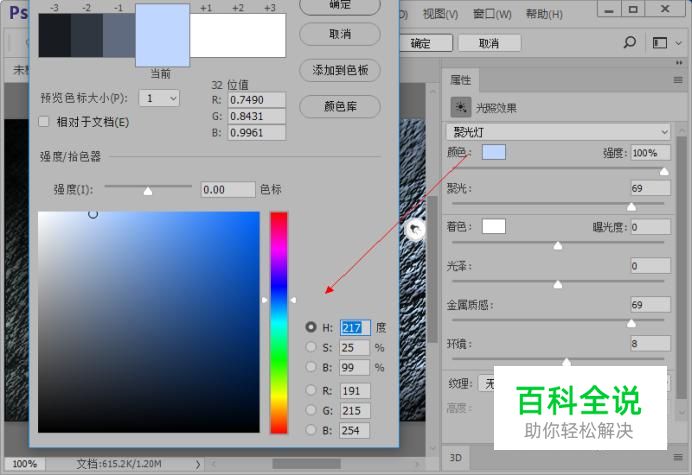The image size is (692, 475).
Task: Switch to the 属性 panel tab
Action: [x=460, y=80]
